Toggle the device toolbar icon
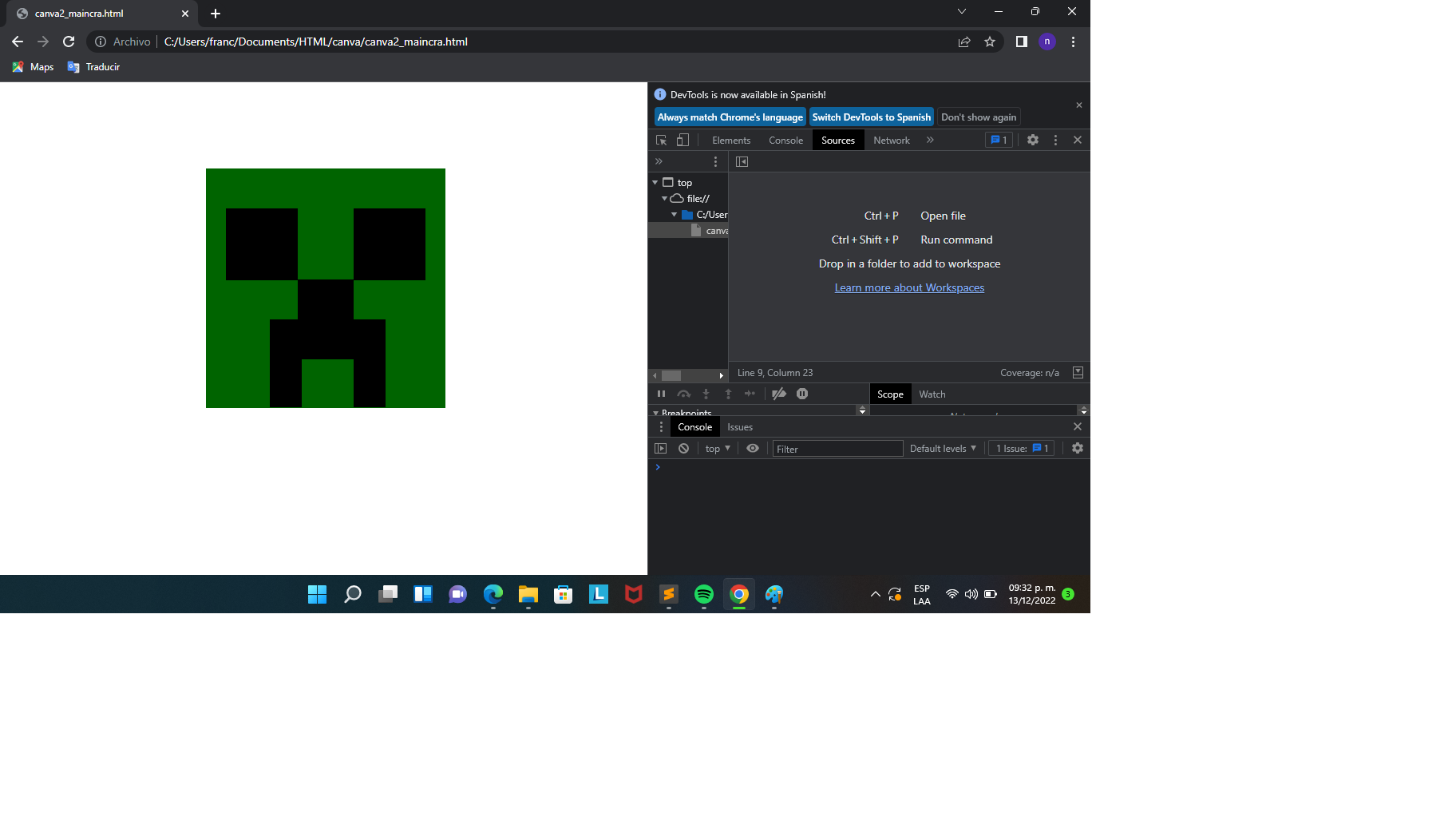This screenshot has width=1456, height=840. pos(682,140)
